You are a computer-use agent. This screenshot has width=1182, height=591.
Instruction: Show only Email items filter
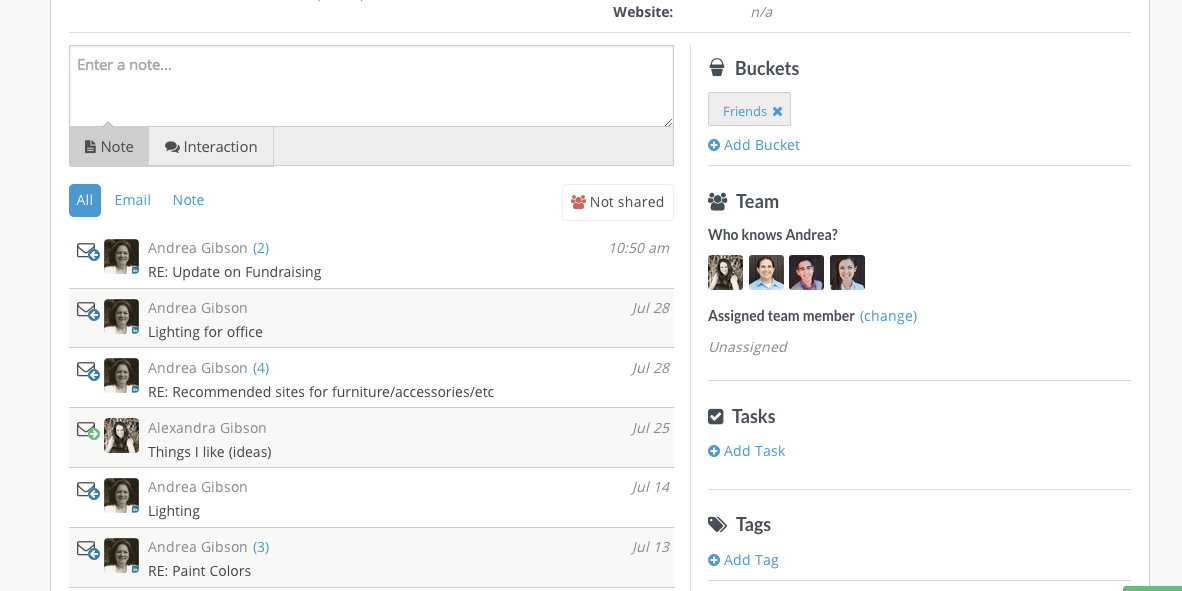pyautogui.click(x=132, y=200)
